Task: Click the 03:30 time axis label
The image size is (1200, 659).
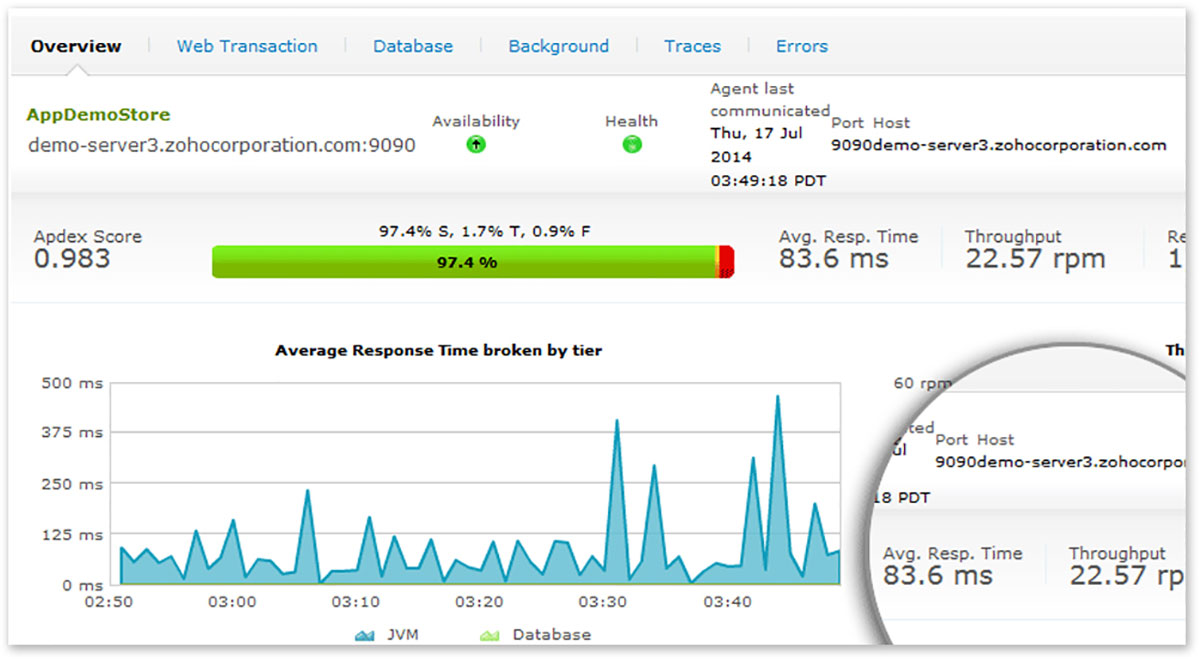Action: click(x=602, y=603)
